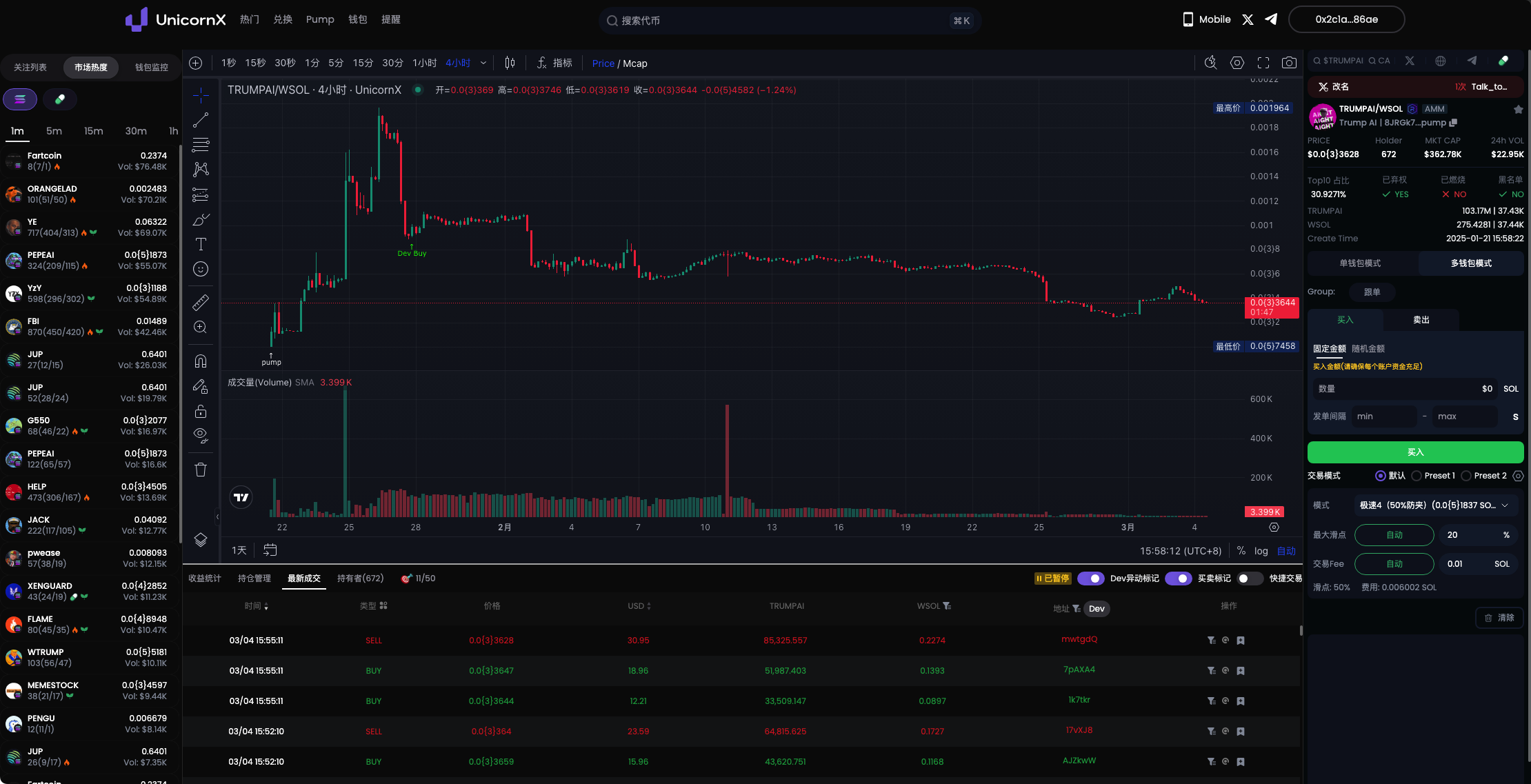
Task: Expand the timeframe interval dropdown arrow
Action: click(483, 63)
